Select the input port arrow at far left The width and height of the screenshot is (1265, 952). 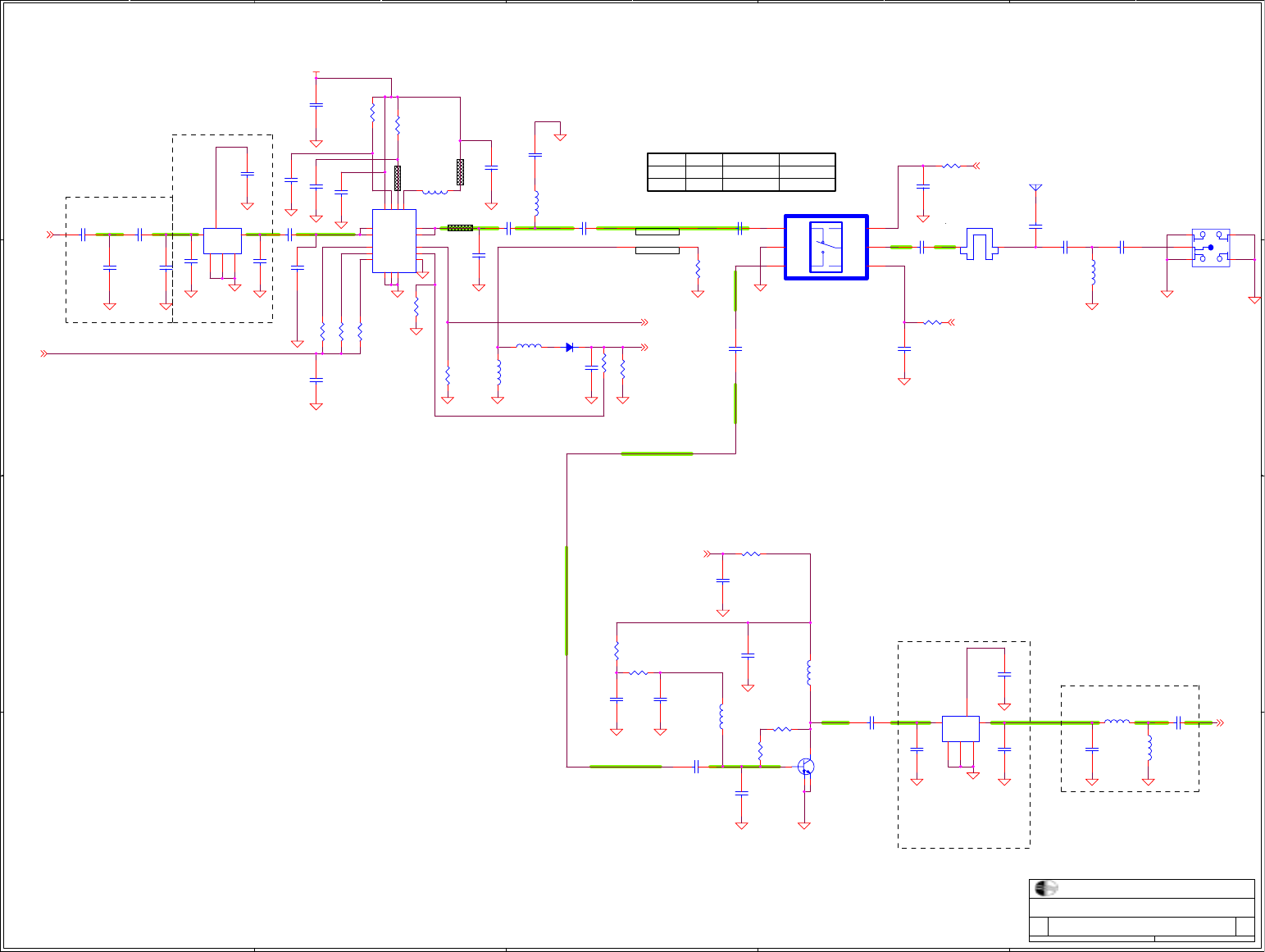click(49, 235)
